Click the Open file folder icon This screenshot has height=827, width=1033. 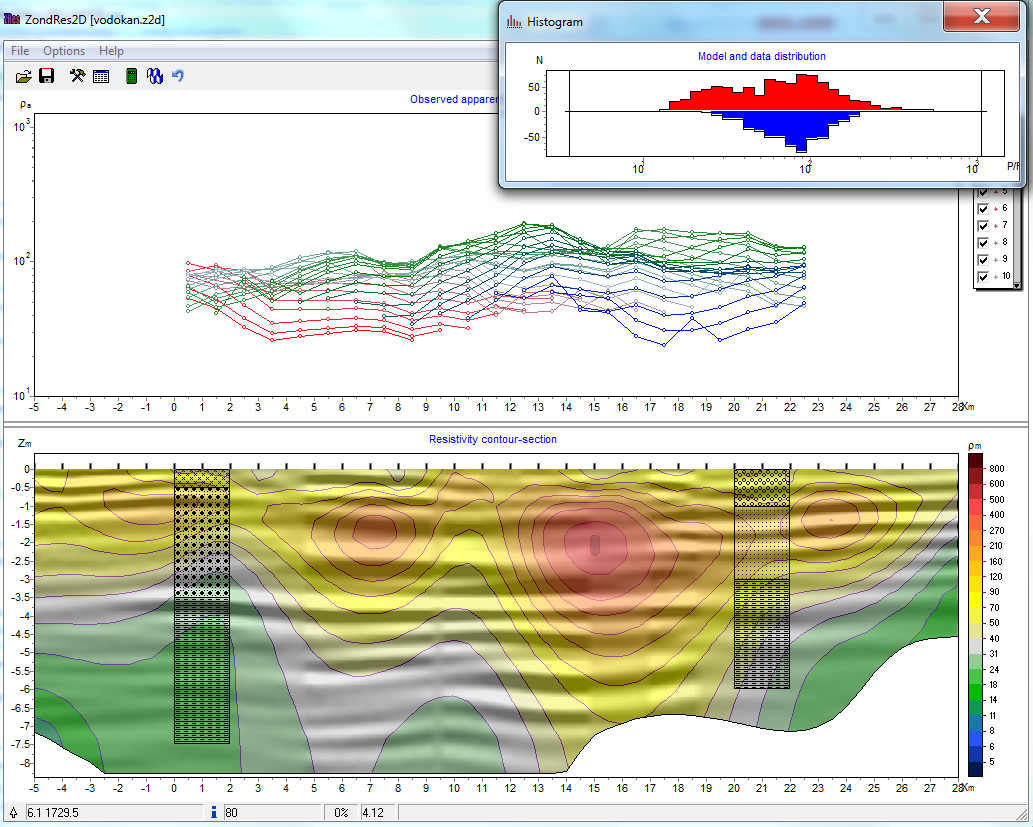pyautogui.click(x=24, y=76)
